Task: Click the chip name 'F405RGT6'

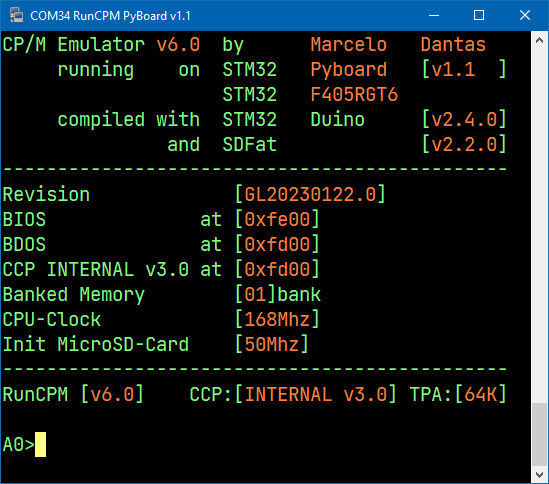Action: 354,95
